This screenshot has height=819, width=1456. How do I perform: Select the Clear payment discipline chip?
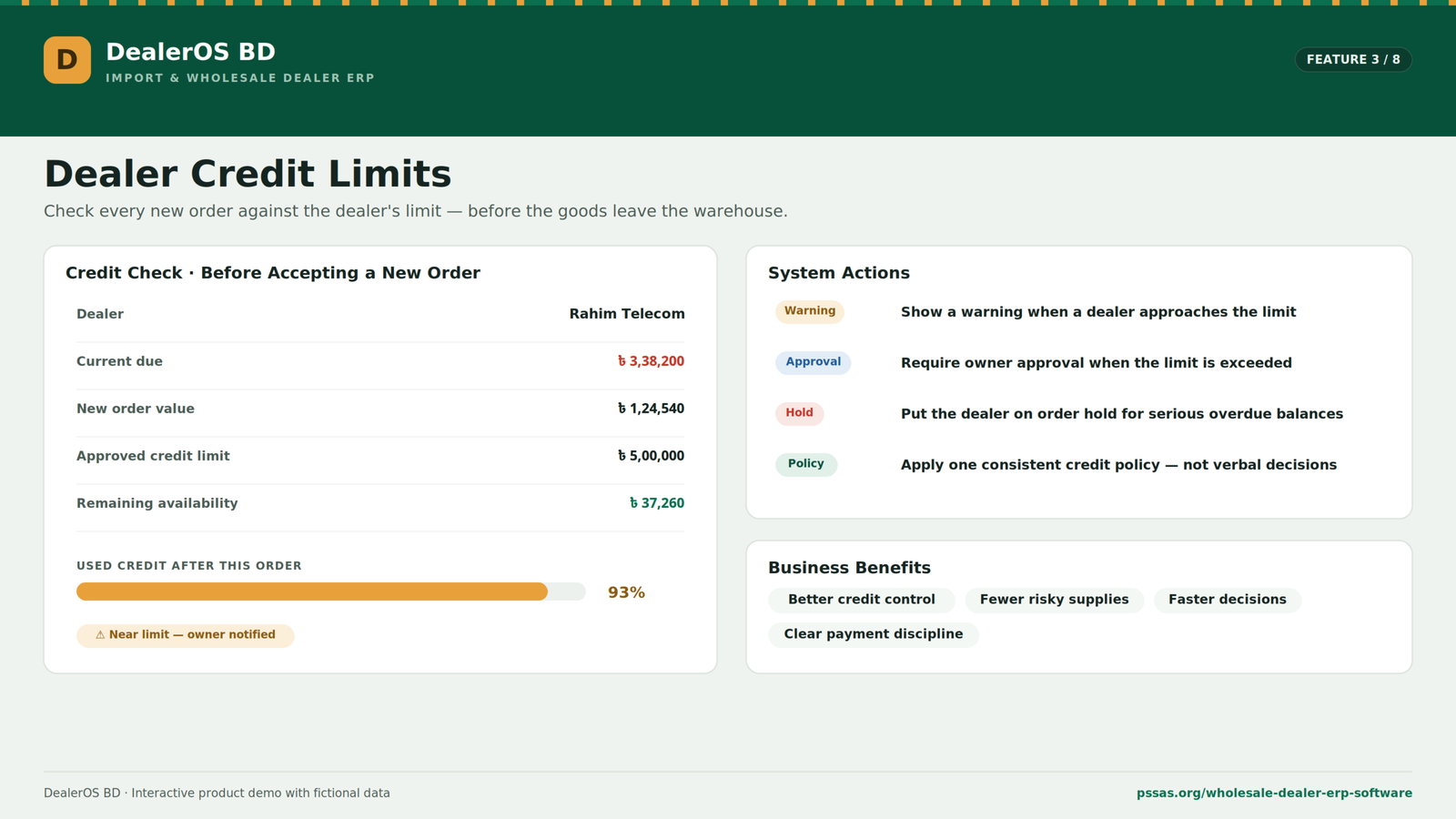click(874, 634)
